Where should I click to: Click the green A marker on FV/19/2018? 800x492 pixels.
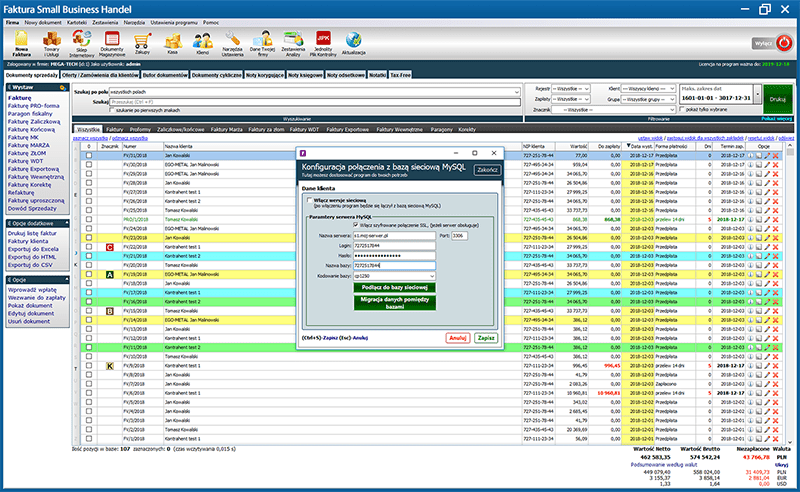click(109, 275)
